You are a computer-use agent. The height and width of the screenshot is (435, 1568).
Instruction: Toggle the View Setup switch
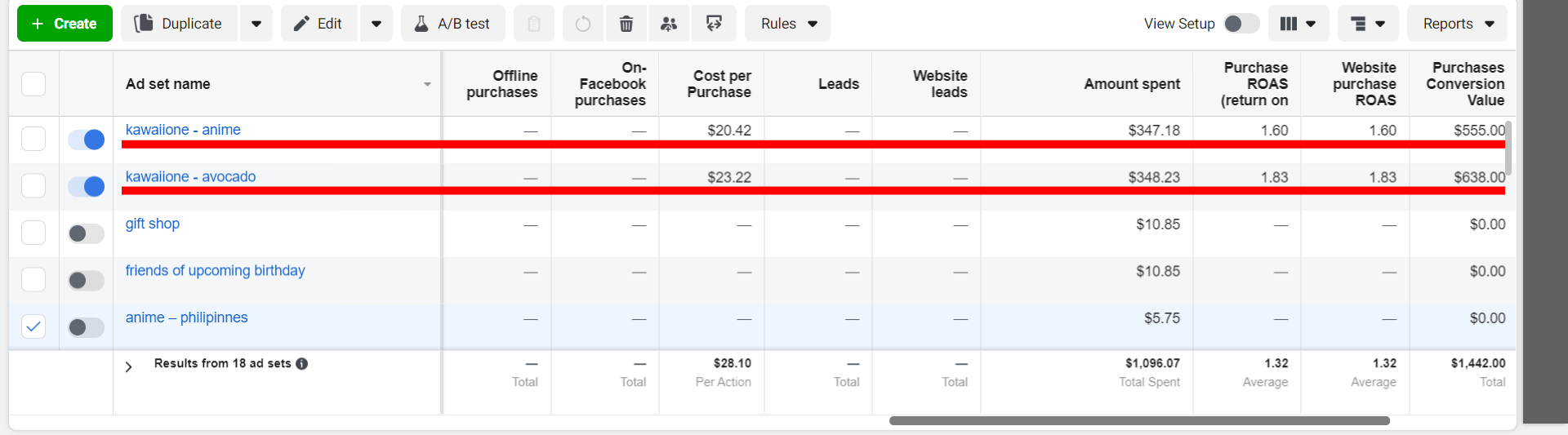point(1241,24)
